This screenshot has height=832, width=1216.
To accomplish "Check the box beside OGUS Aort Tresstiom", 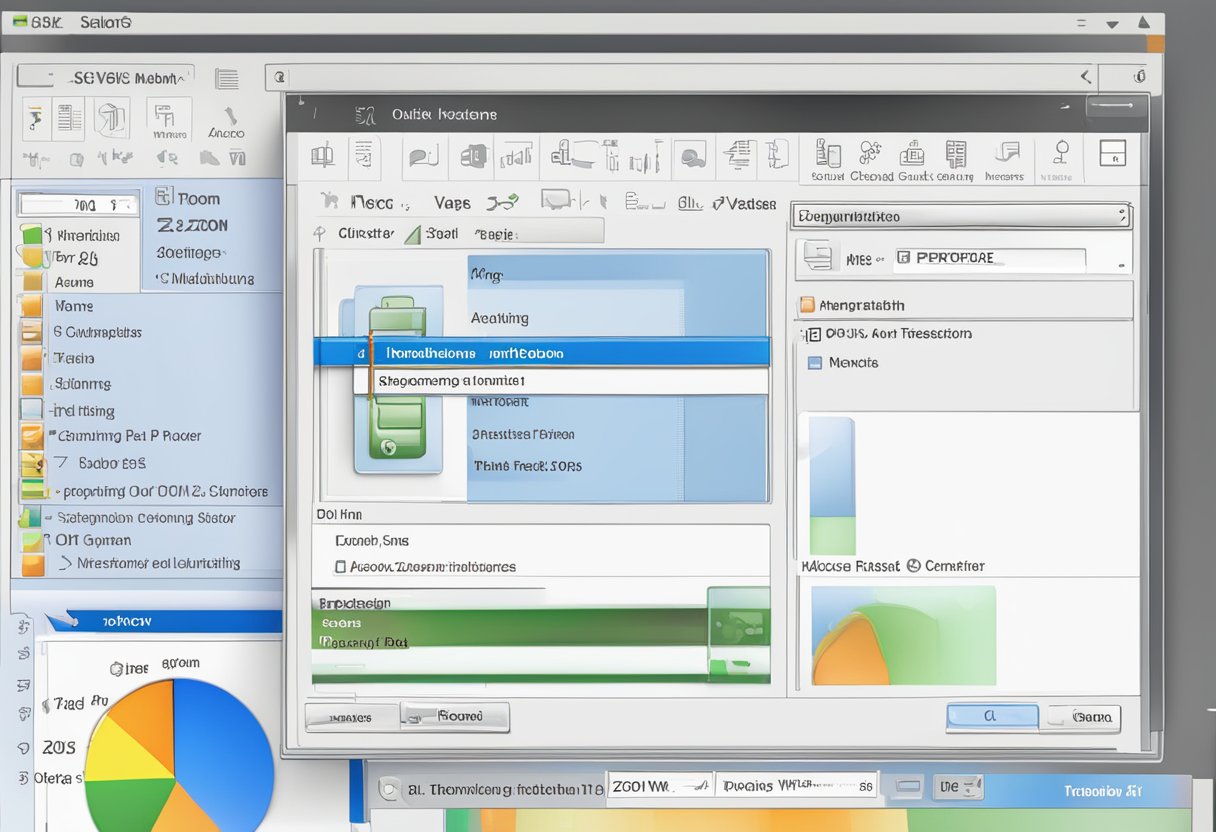I will pyautogui.click(x=813, y=334).
